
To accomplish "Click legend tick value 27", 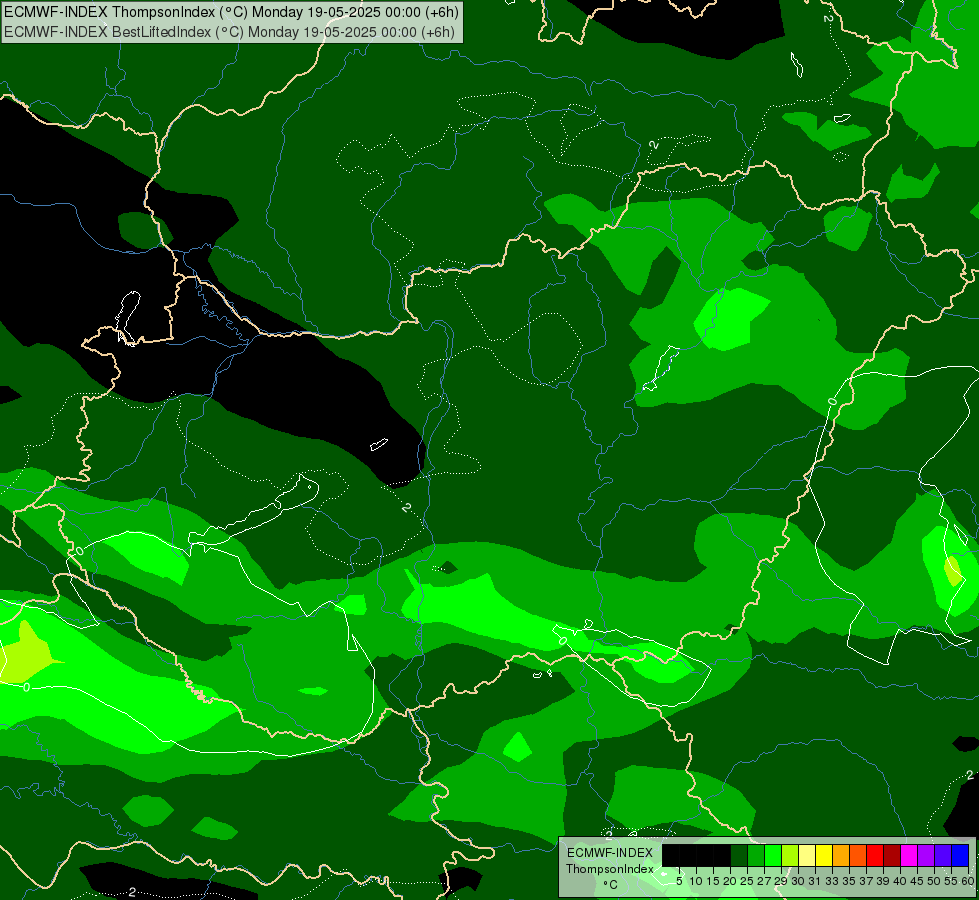I will point(764,881).
